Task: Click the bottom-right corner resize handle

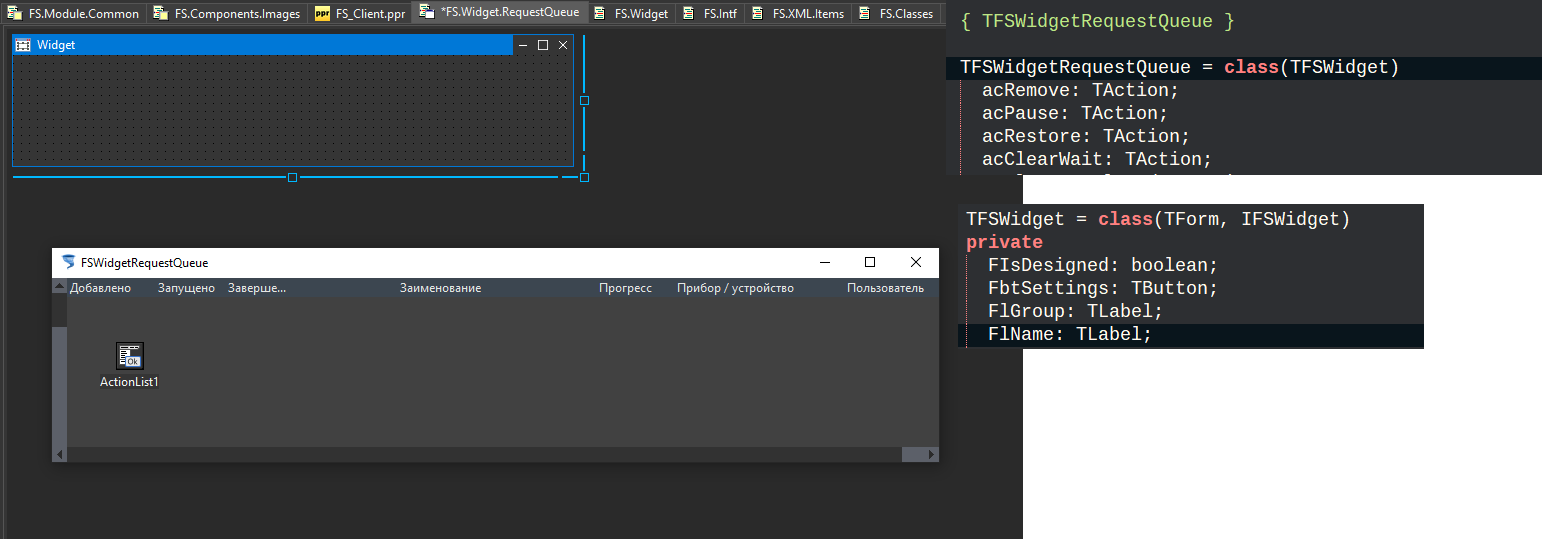Action: [584, 177]
